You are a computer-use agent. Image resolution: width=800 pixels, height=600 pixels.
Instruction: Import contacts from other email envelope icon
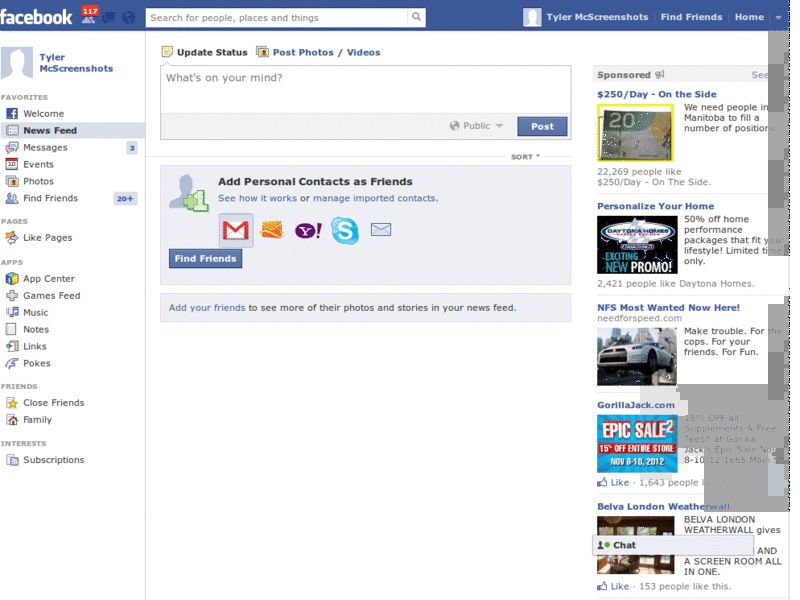point(381,230)
